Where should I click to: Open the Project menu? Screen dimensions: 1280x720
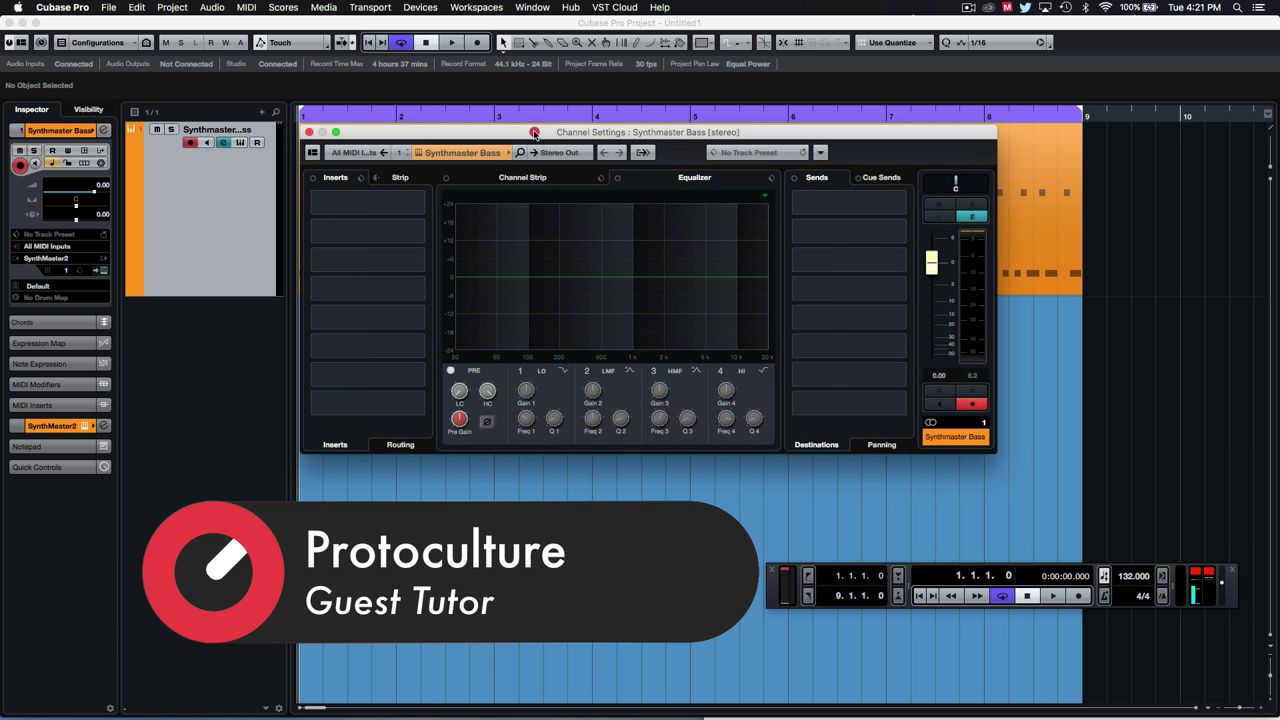[172, 7]
